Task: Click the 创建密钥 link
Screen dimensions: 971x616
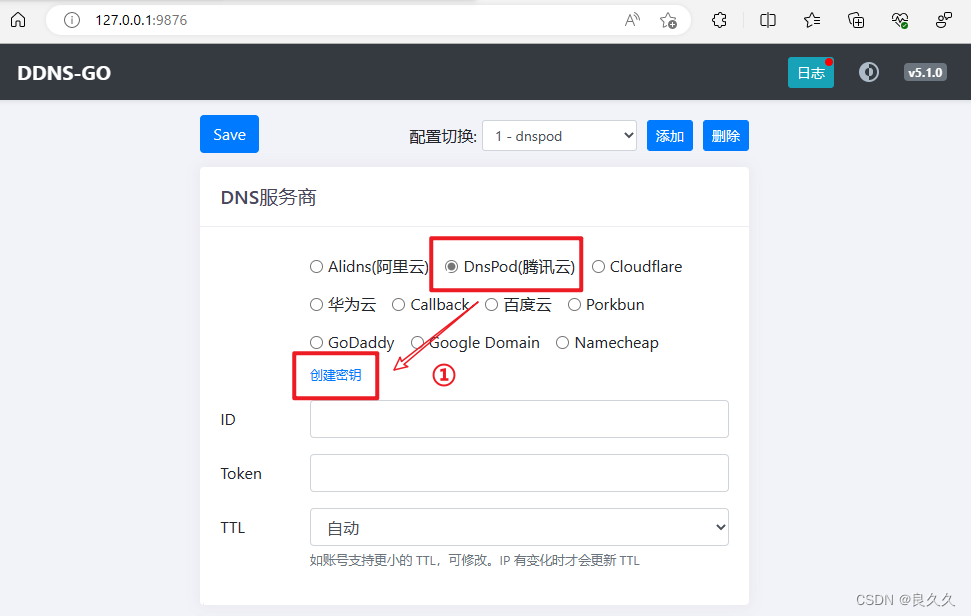Action: (335, 376)
